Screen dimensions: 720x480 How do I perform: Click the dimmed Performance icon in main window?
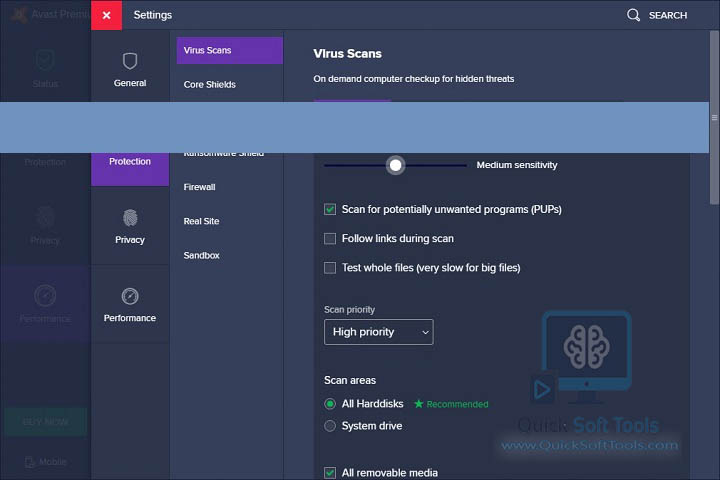[x=45, y=296]
